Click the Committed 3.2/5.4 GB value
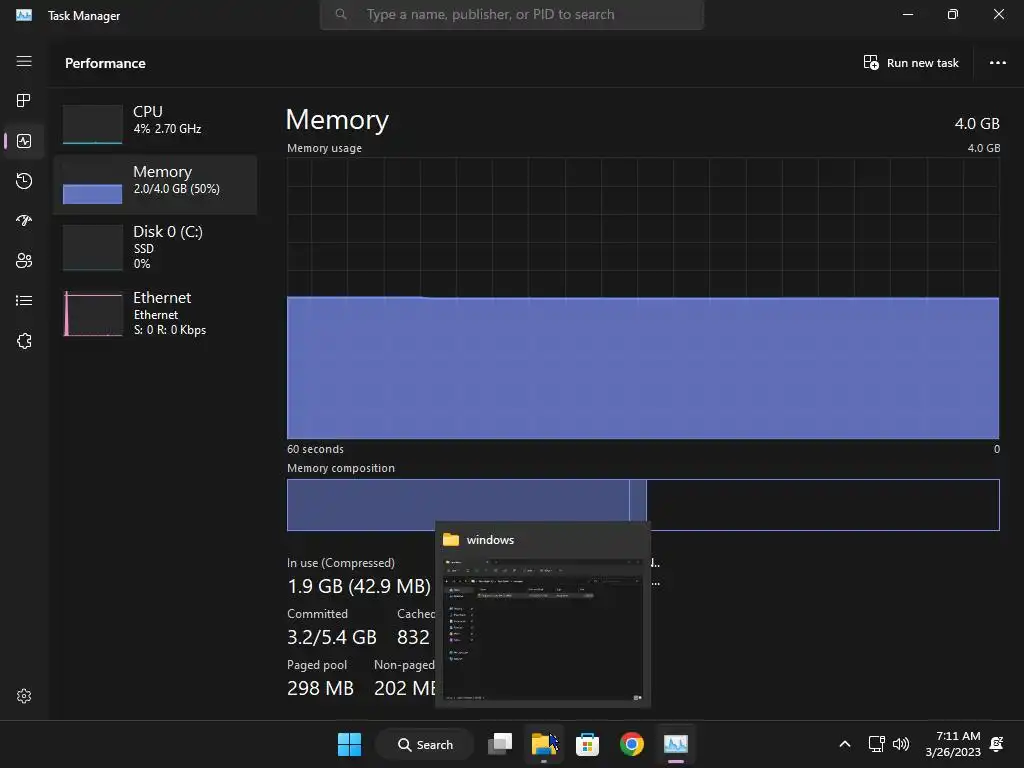 (x=332, y=637)
